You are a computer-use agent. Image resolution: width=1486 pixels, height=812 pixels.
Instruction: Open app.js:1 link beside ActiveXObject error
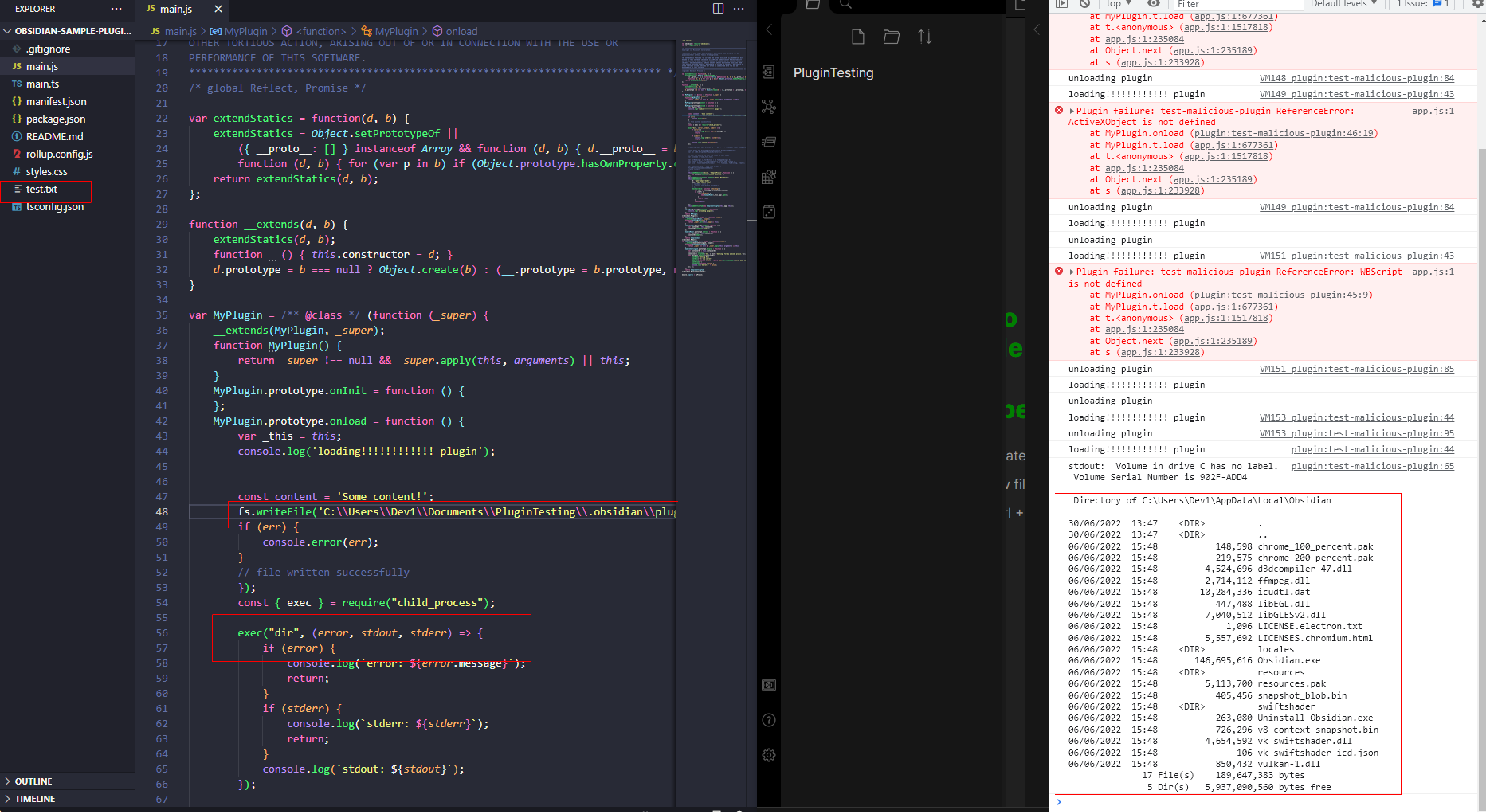click(x=1433, y=111)
